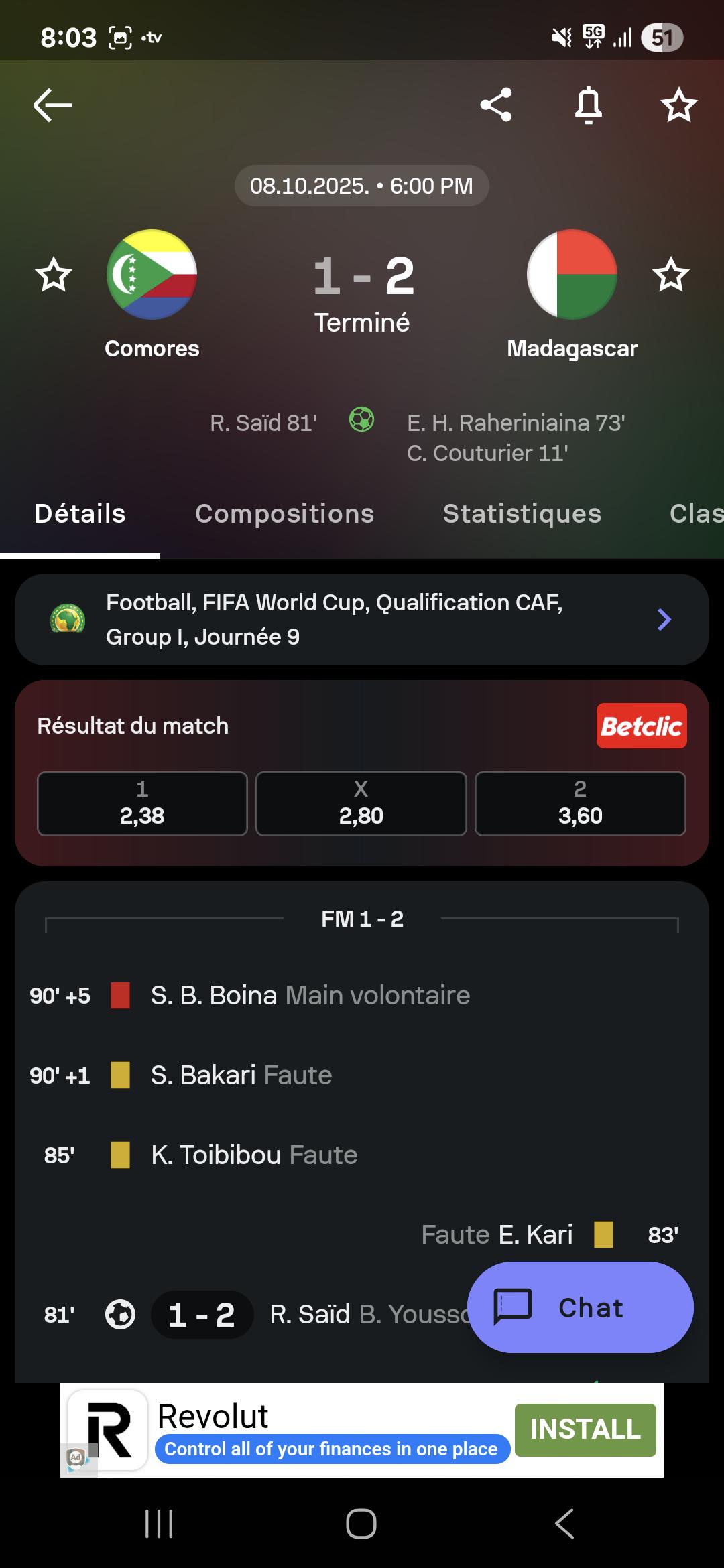Tap the Madagascar flag logo
Viewport: 724px width, 1568px height.
[572, 275]
